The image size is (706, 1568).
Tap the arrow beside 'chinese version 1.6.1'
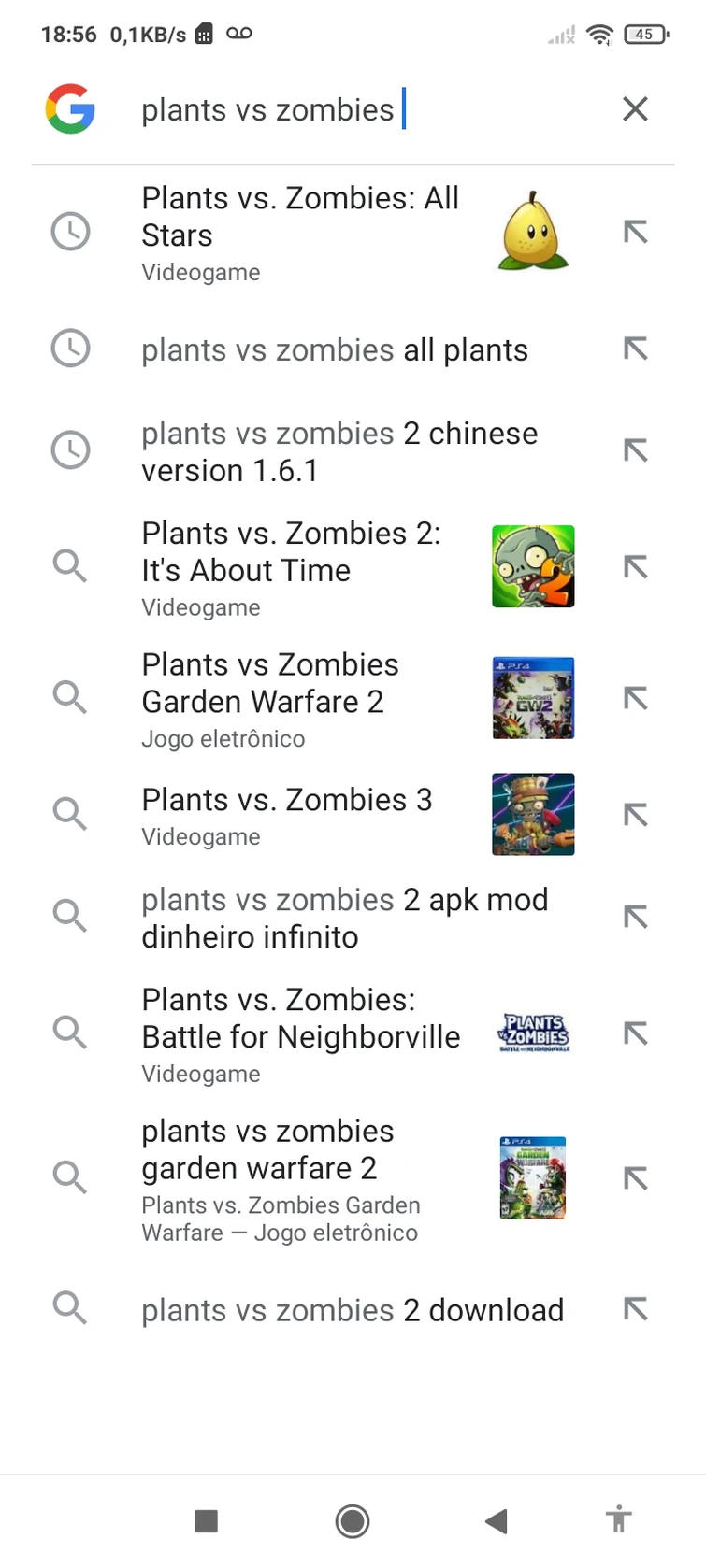coord(636,450)
